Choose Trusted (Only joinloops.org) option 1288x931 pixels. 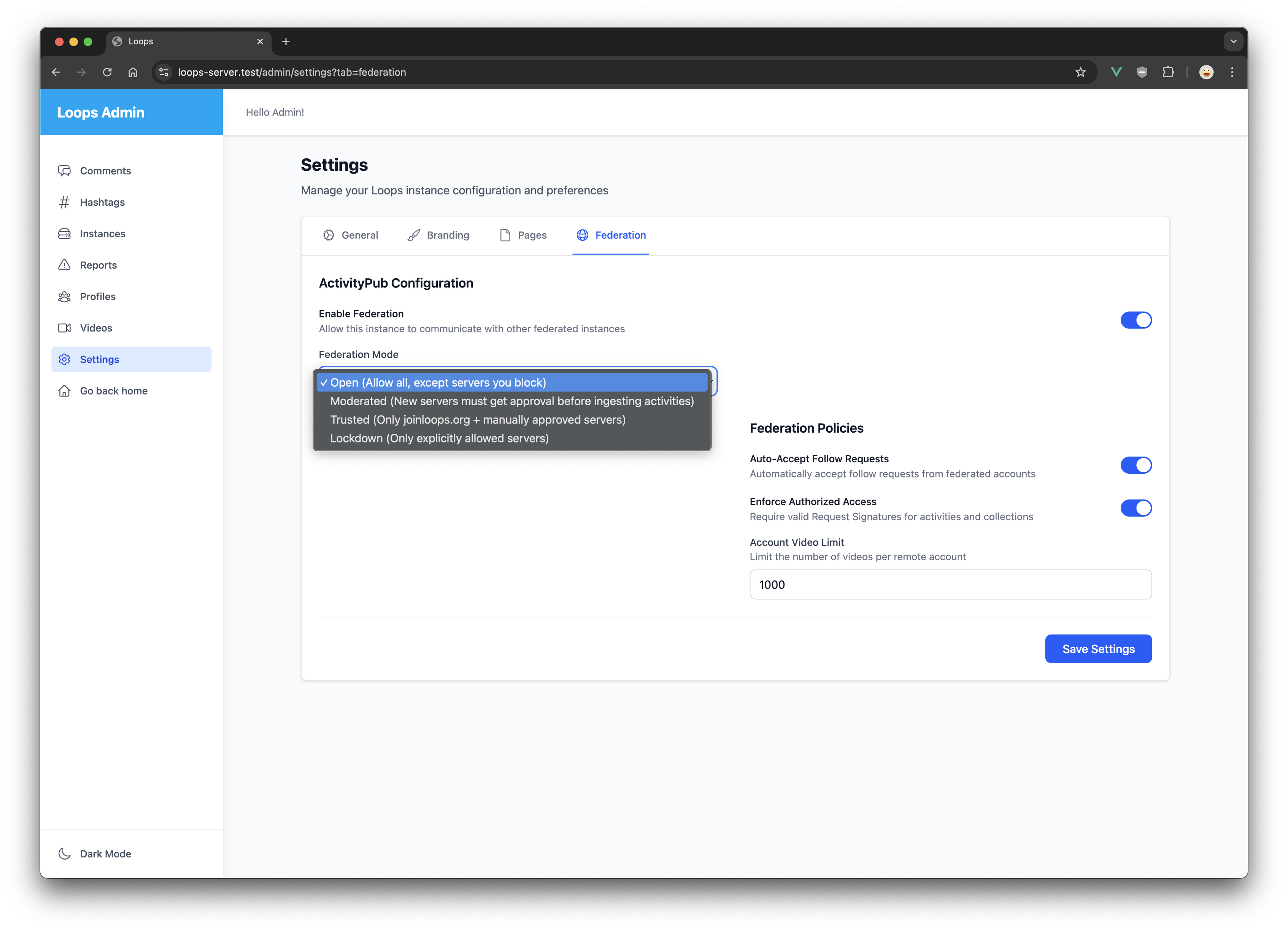click(x=478, y=420)
